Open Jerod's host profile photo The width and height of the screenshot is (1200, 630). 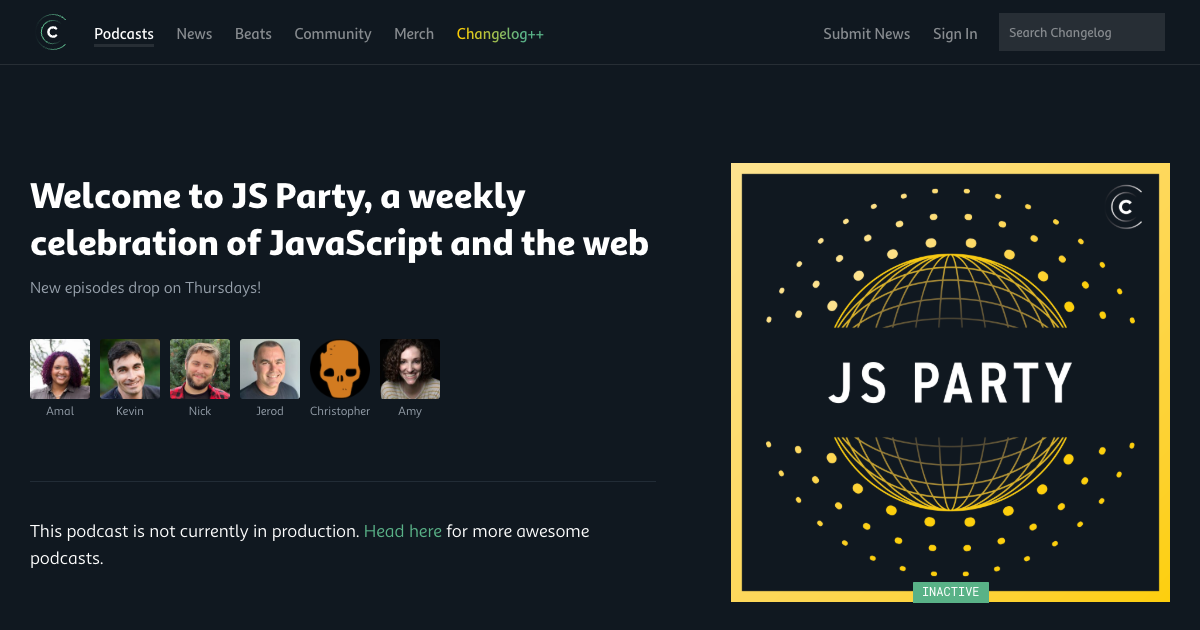pyautogui.click(x=269, y=368)
